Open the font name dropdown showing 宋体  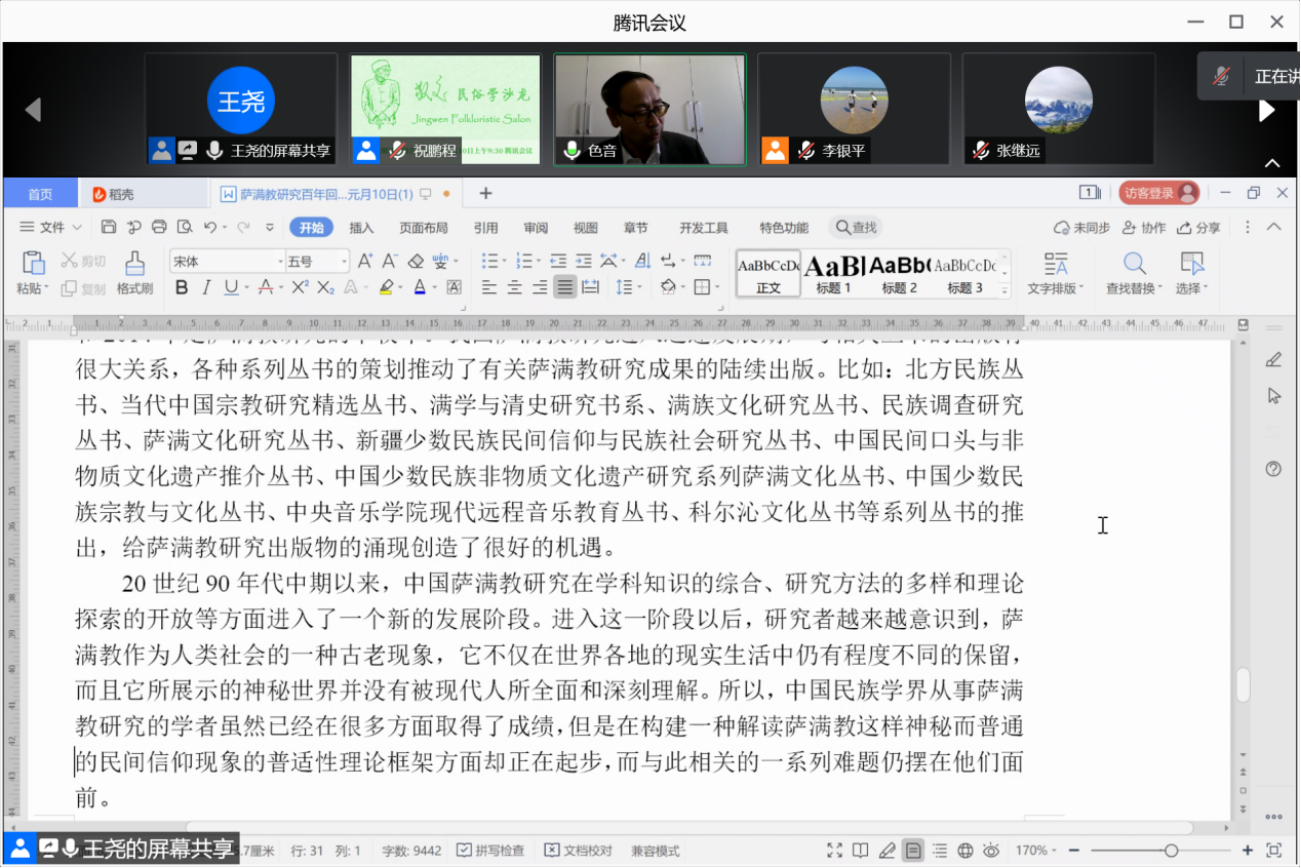pos(227,261)
